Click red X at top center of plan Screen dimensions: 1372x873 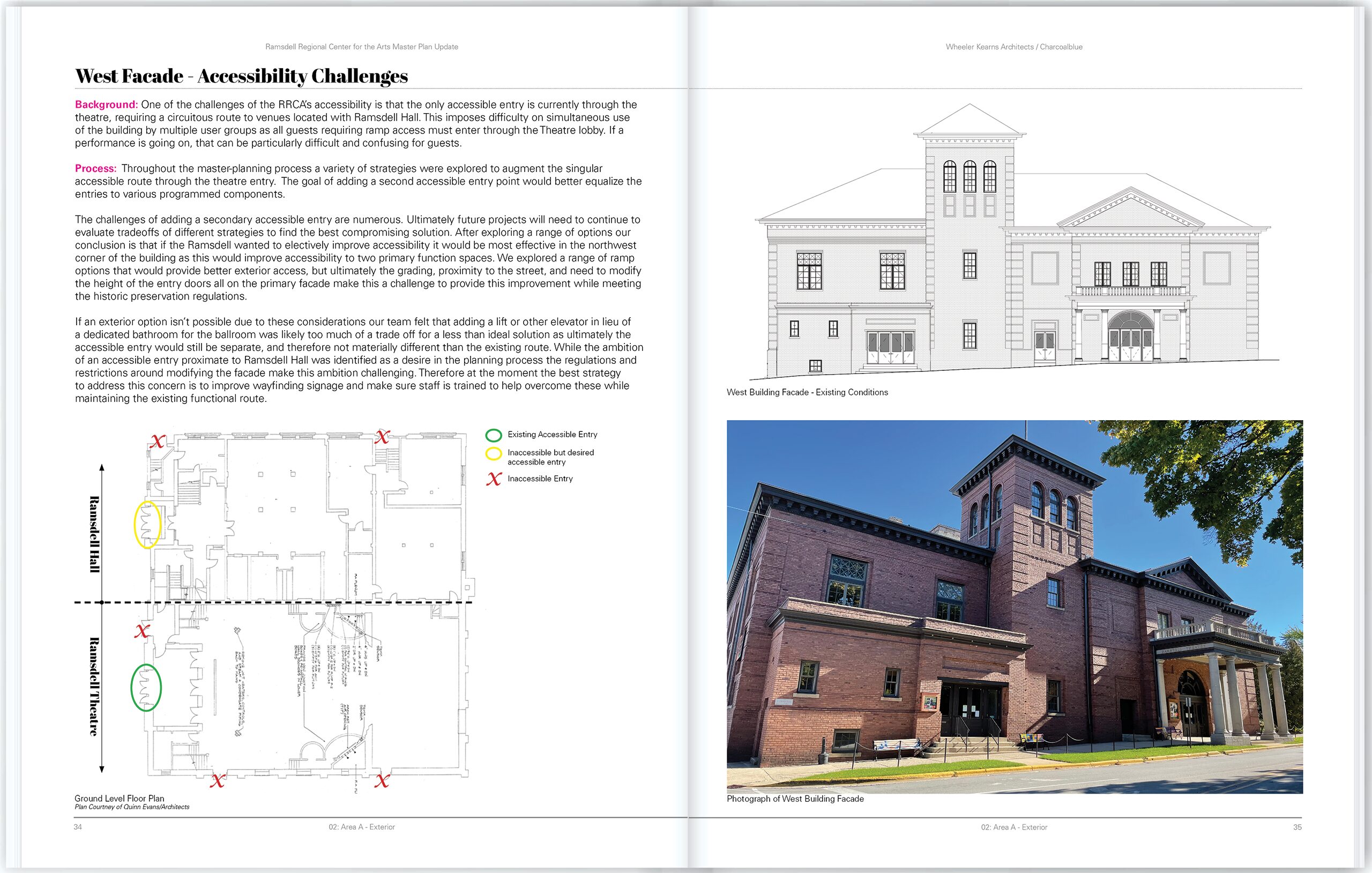click(x=382, y=437)
